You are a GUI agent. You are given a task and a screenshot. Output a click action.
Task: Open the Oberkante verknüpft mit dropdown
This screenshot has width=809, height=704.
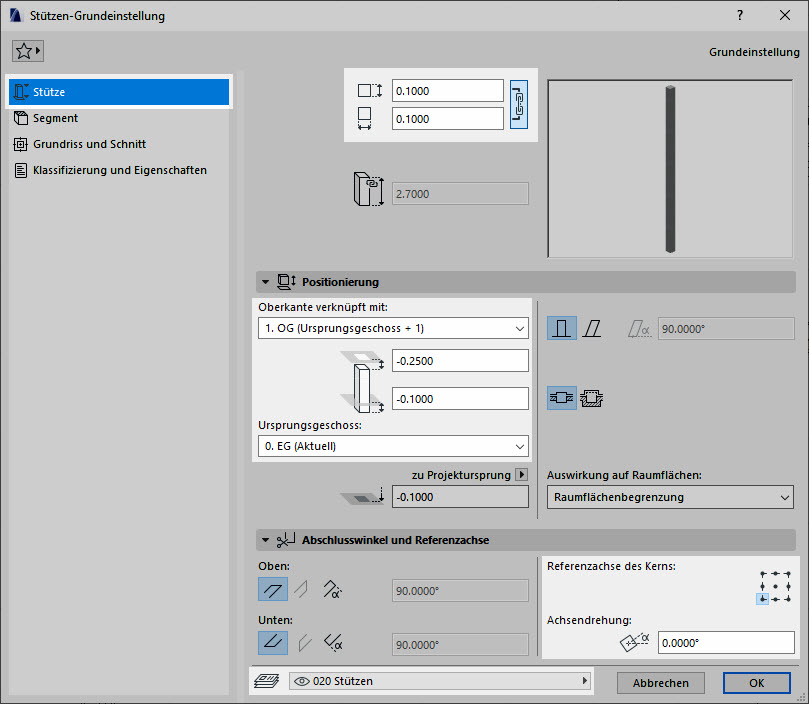(x=392, y=328)
